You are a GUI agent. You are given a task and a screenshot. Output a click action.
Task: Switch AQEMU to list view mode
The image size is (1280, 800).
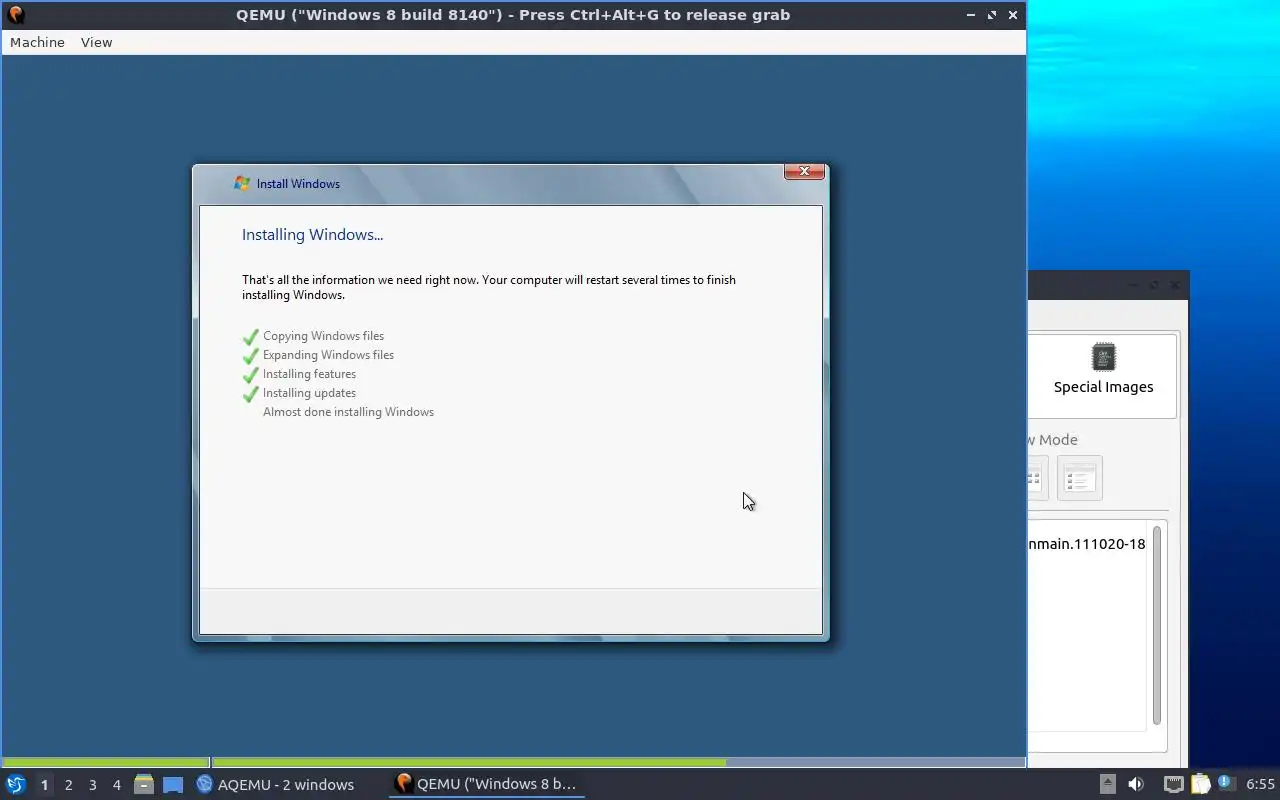[1079, 478]
